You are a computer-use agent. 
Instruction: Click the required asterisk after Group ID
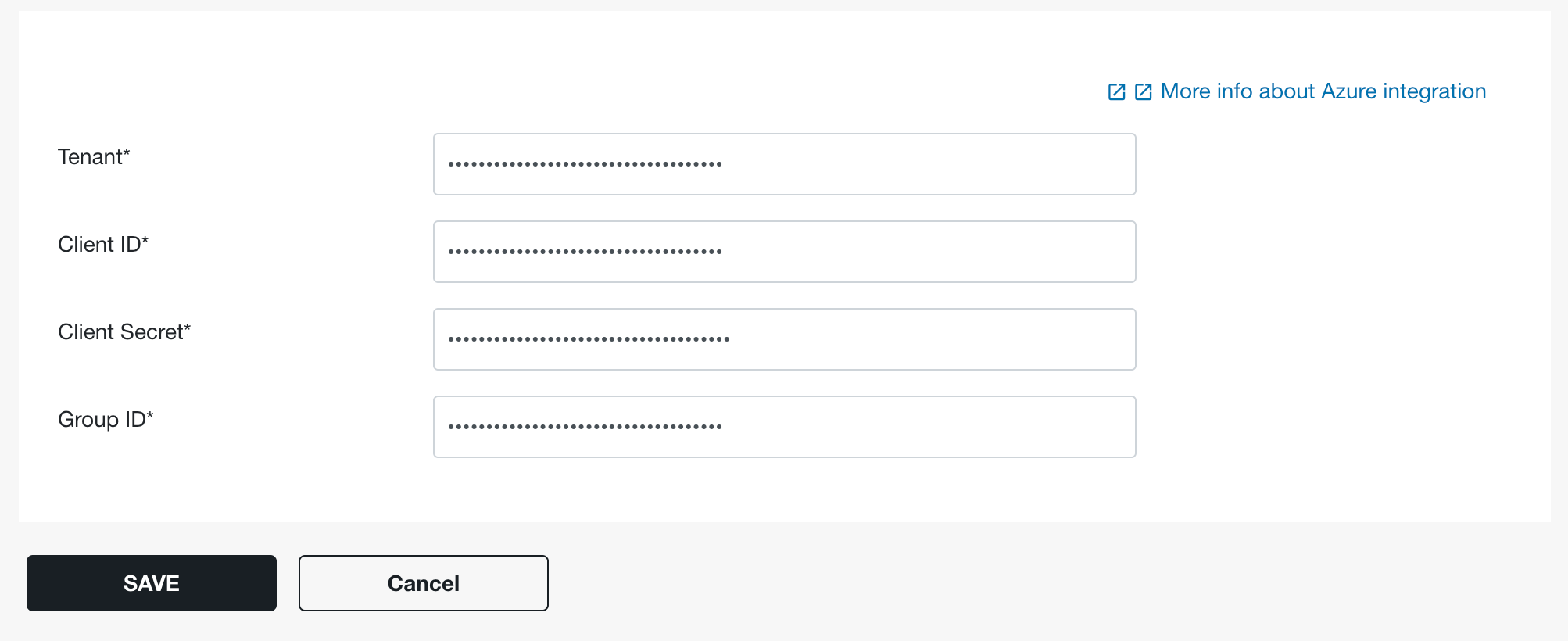(x=149, y=415)
